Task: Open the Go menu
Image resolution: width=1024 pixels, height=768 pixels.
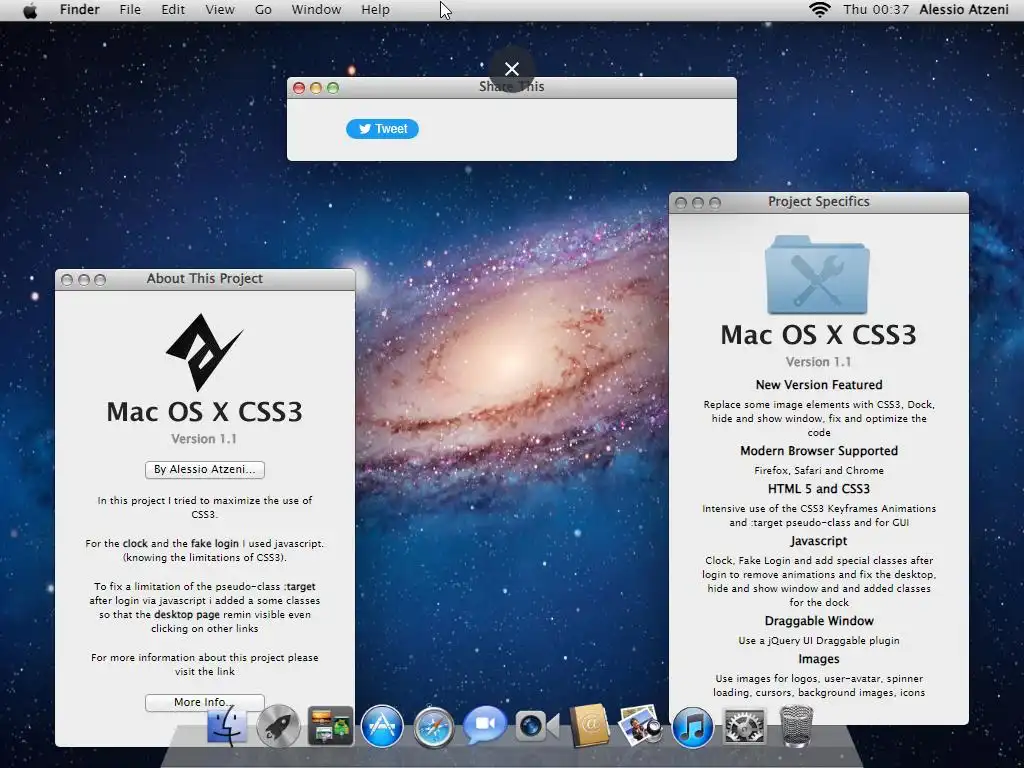Action: coord(263,10)
